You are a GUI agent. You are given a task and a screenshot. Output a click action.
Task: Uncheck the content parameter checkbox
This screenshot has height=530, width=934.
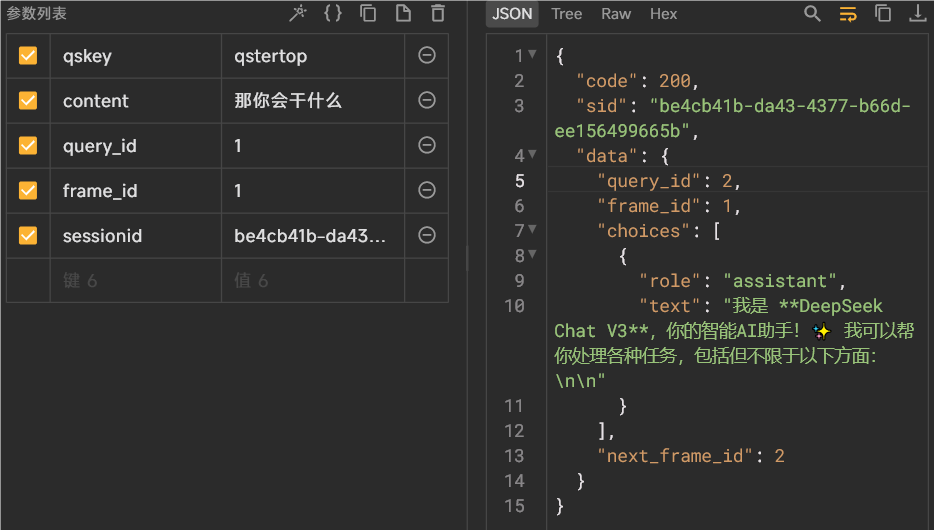point(28,100)
